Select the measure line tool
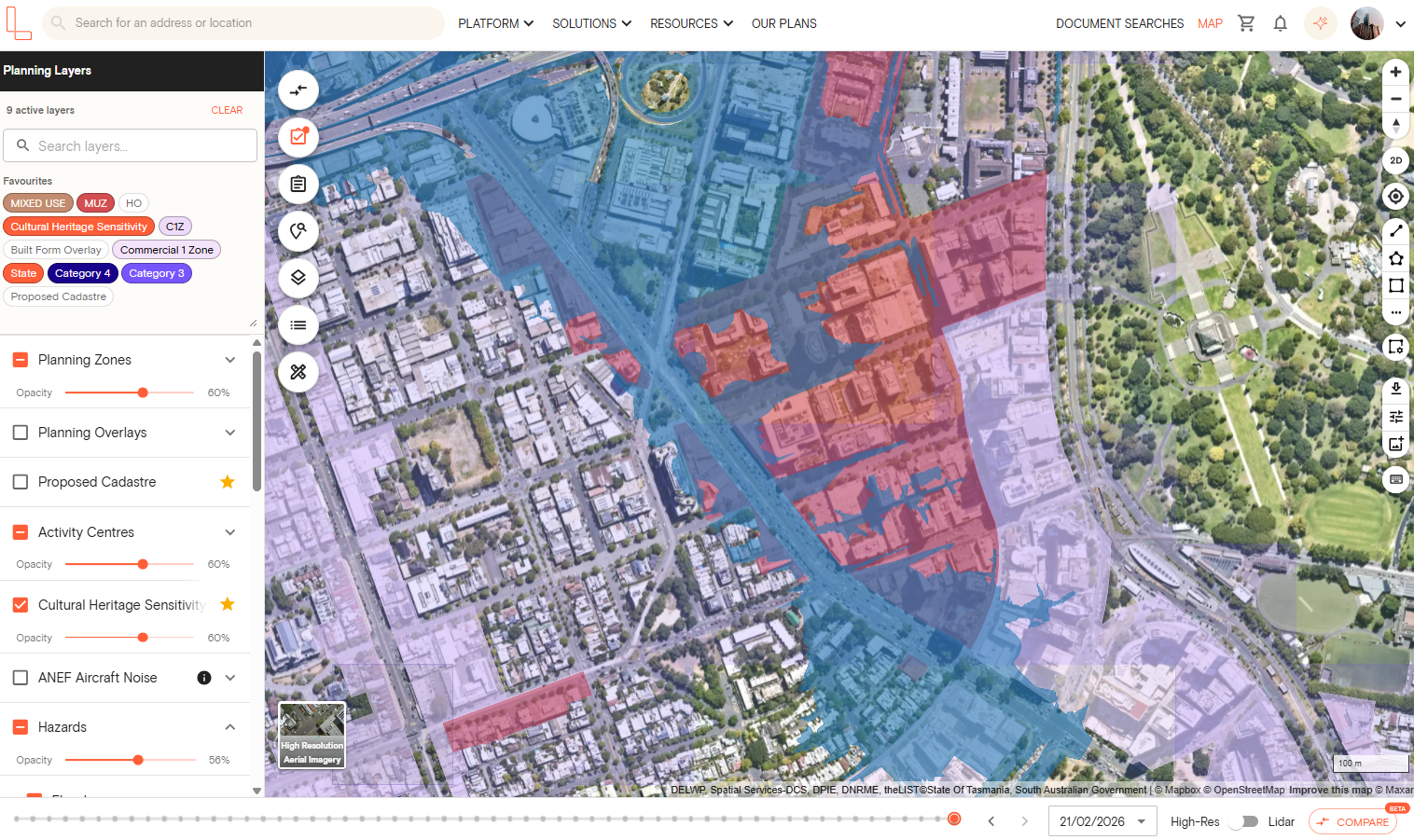The height and width of the screenshot is (840, 1414). pos(1395,230)
